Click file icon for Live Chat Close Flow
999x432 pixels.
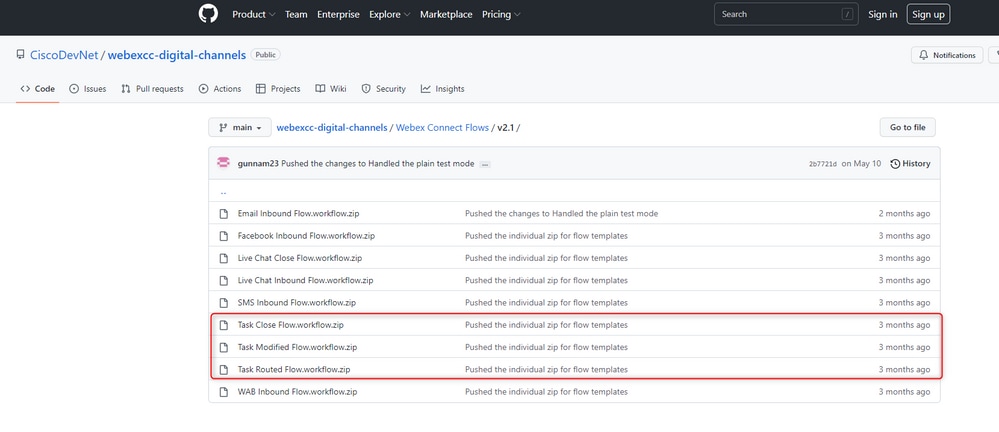click(x=224, y=258)
